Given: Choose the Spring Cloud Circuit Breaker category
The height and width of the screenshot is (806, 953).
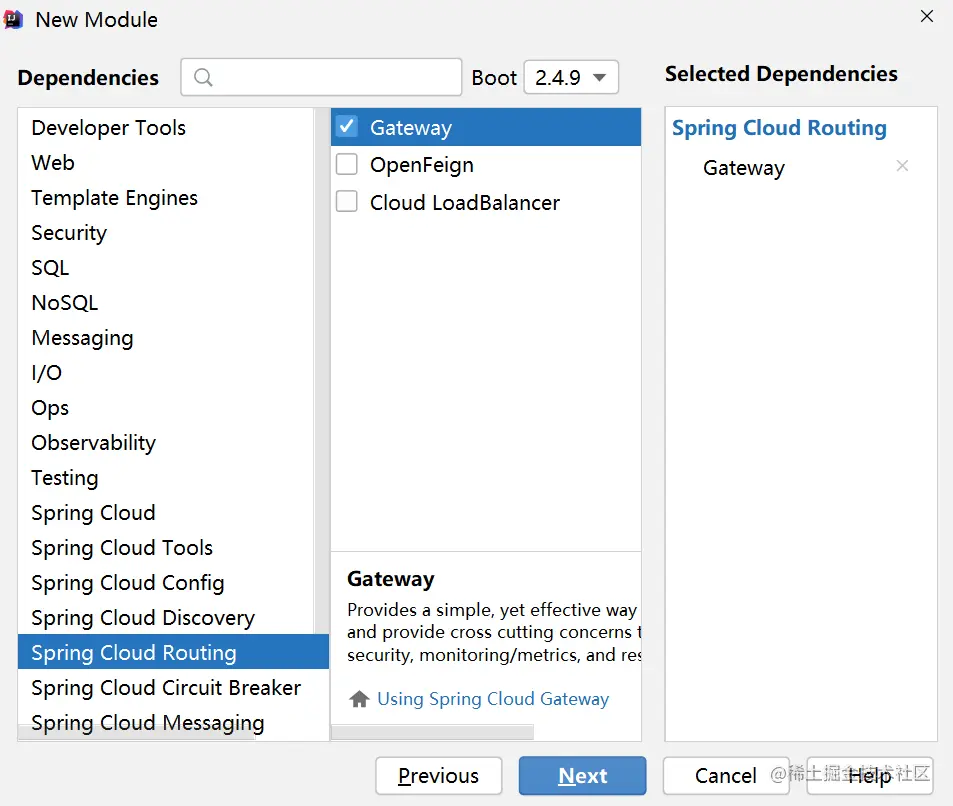Looking at the screenshot, I should [x=165, y=688].
